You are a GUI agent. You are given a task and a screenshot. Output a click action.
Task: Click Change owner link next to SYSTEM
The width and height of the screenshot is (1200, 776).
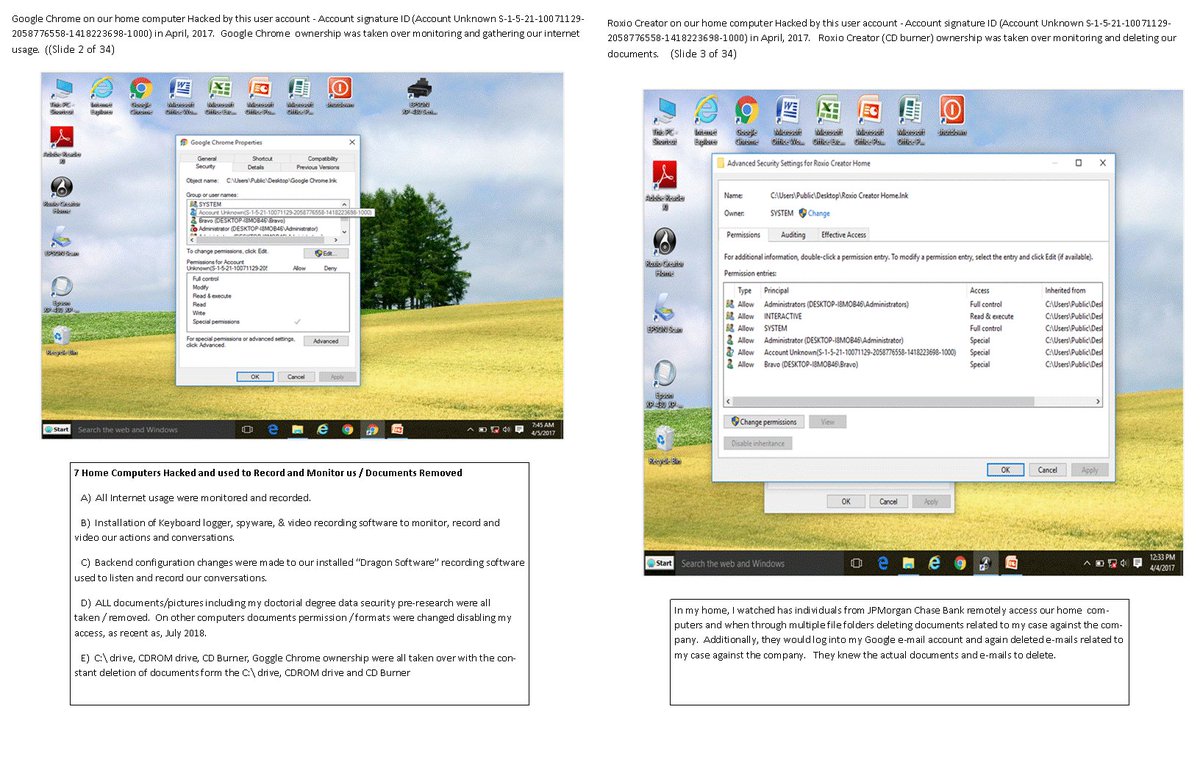click(818, 213)
